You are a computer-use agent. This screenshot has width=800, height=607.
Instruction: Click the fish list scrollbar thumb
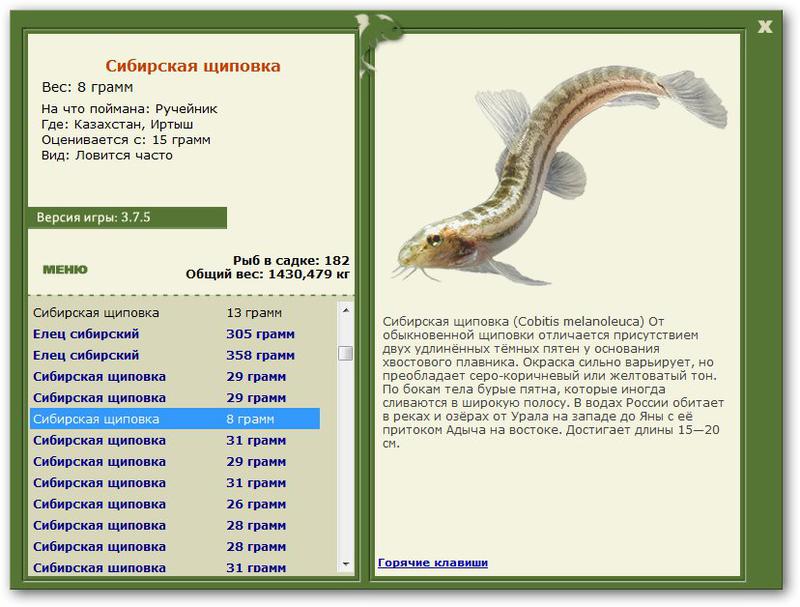346,353
